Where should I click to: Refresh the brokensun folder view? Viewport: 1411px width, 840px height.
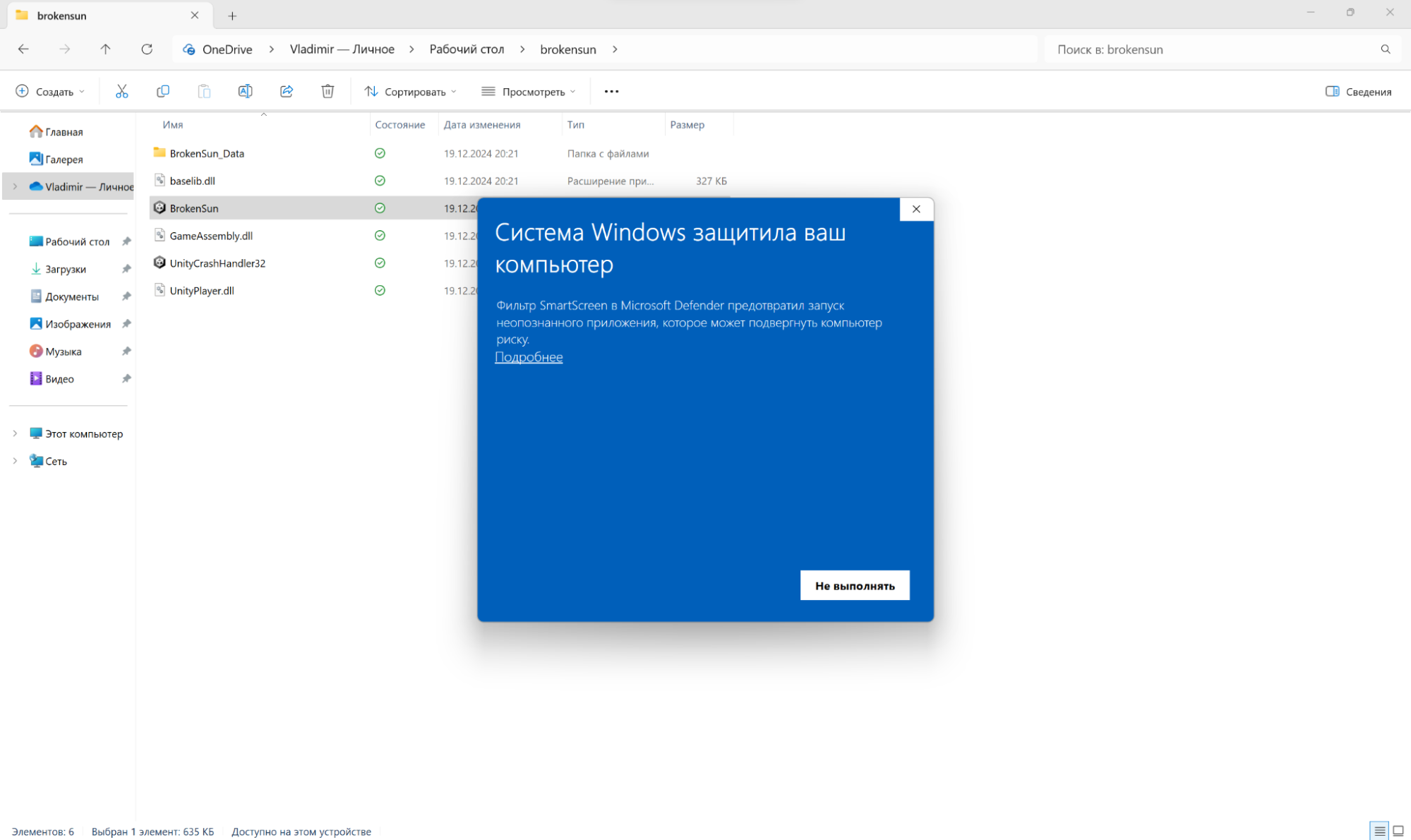coord(147,49)
